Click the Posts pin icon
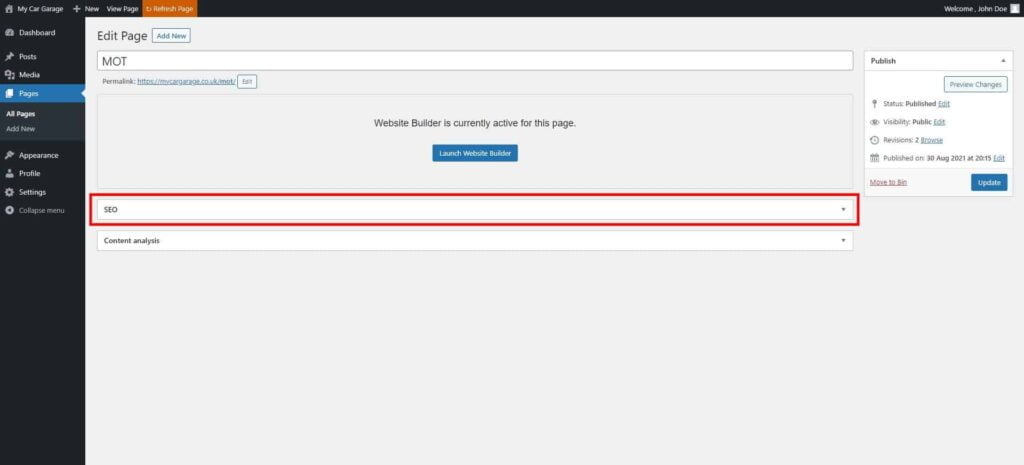 (x=9, y=57)
